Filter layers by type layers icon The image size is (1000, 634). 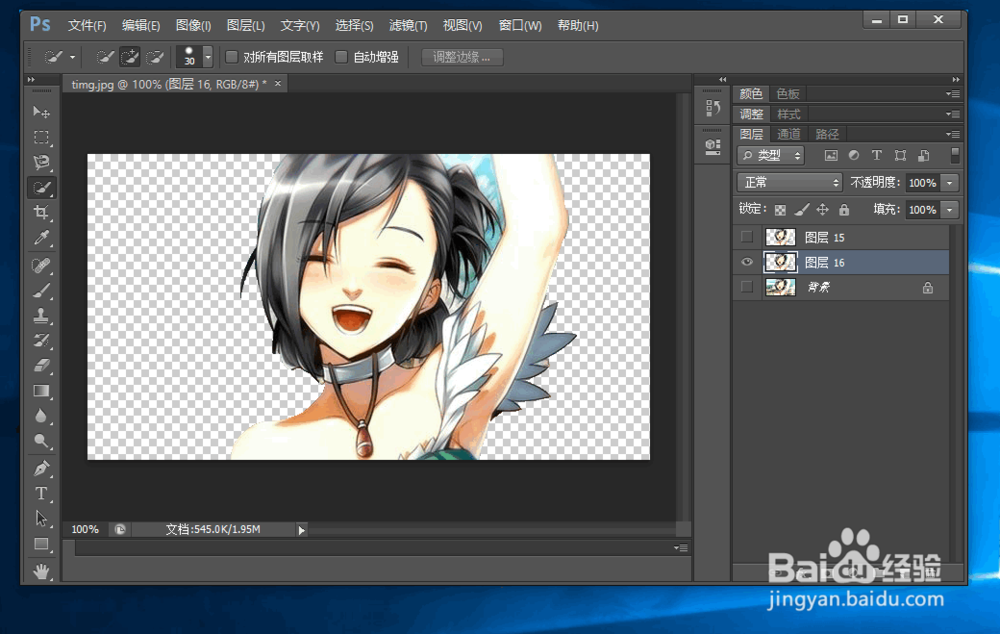(877, 156)
